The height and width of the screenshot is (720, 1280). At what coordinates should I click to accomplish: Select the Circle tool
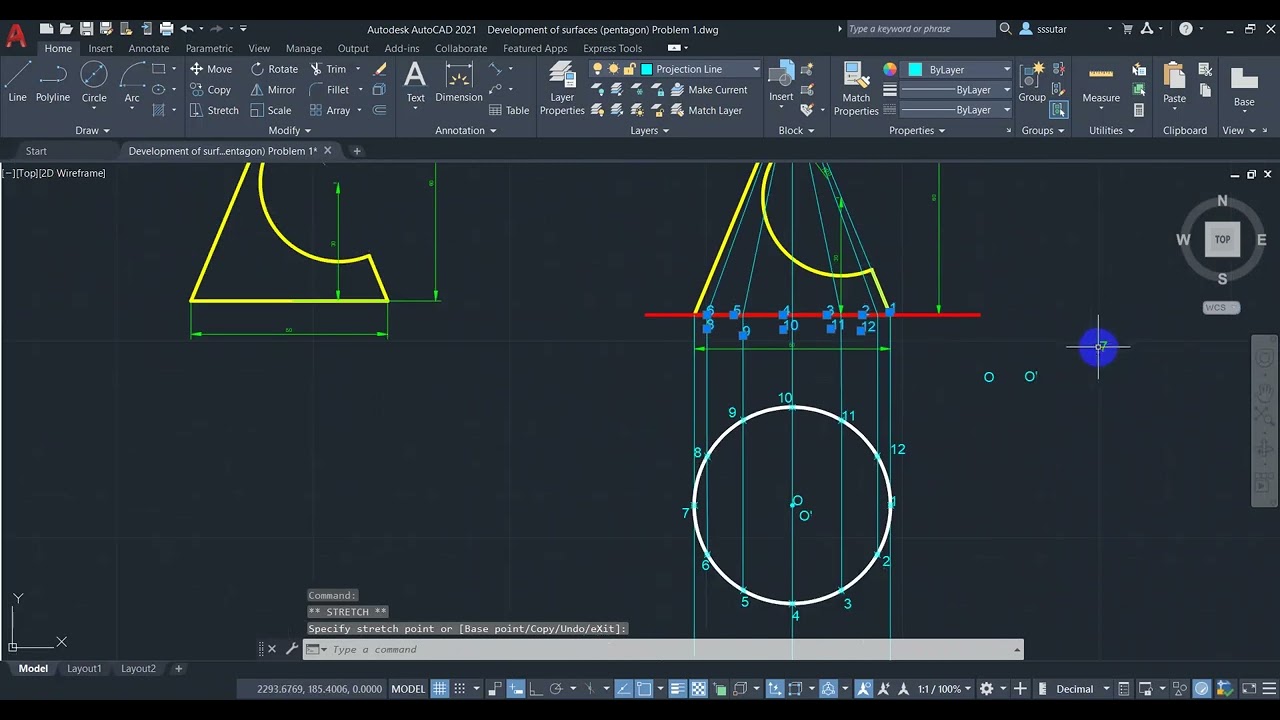point(94,82)
